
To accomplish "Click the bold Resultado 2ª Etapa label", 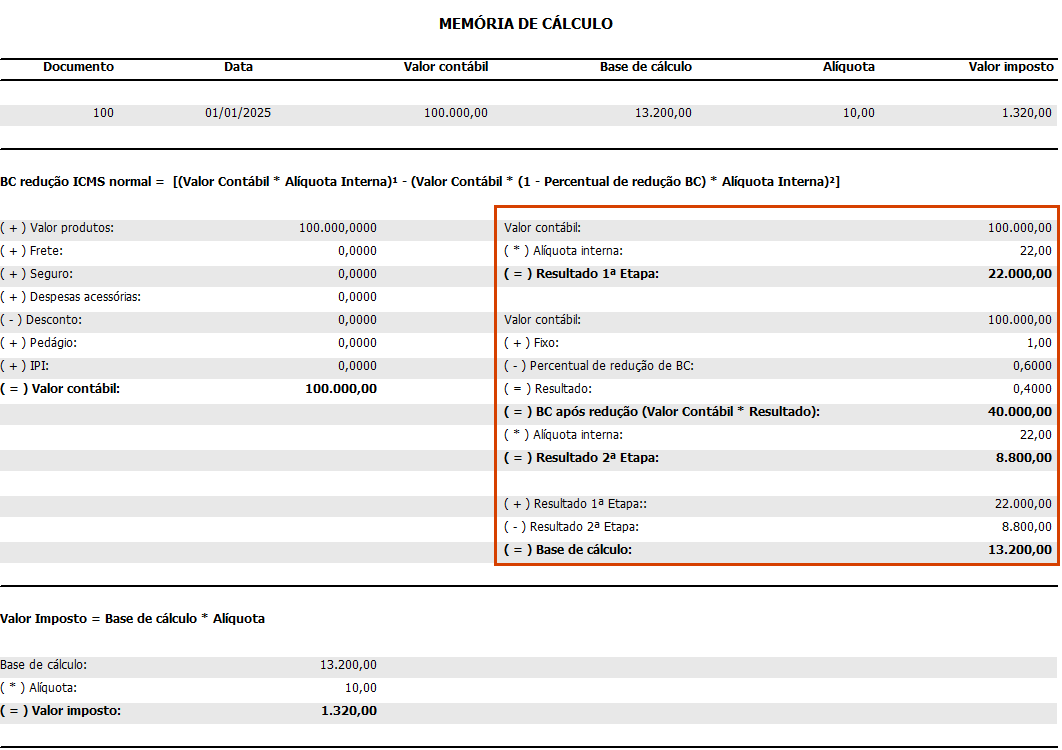I will (582, 458).
